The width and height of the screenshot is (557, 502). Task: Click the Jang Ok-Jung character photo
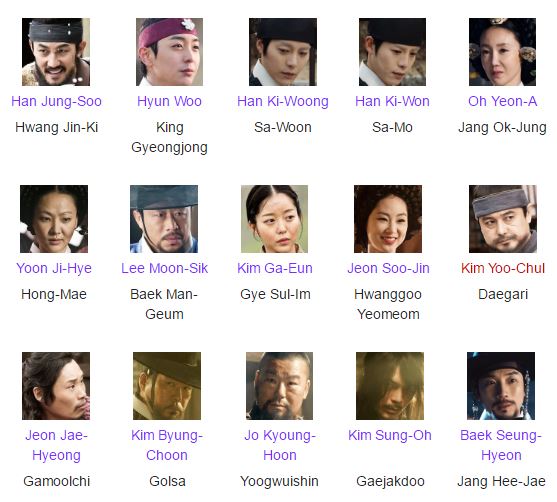click(x=502, y=52)
